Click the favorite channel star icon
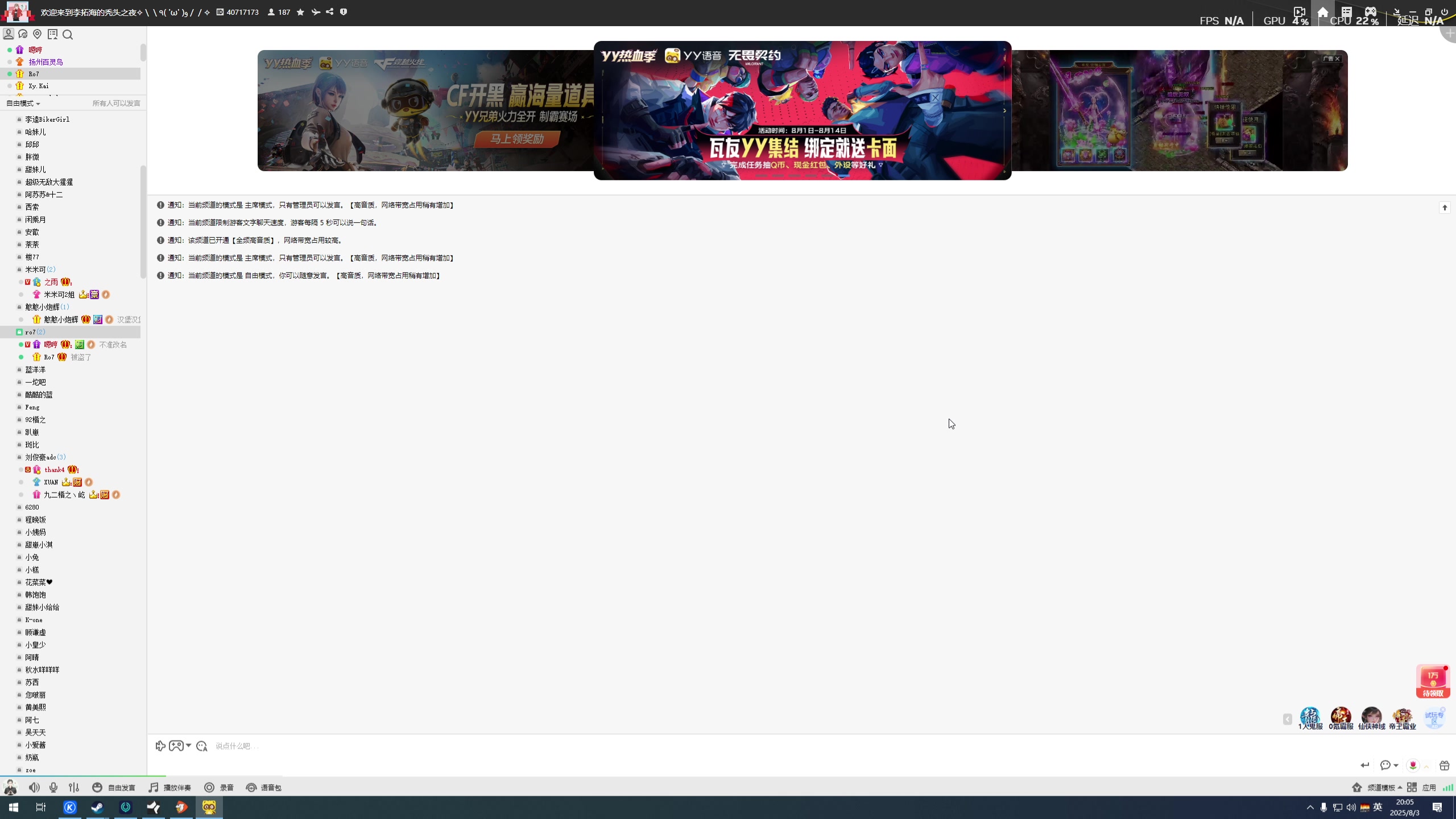This screenshot has height=819, width=1456. tap(300, 12)
